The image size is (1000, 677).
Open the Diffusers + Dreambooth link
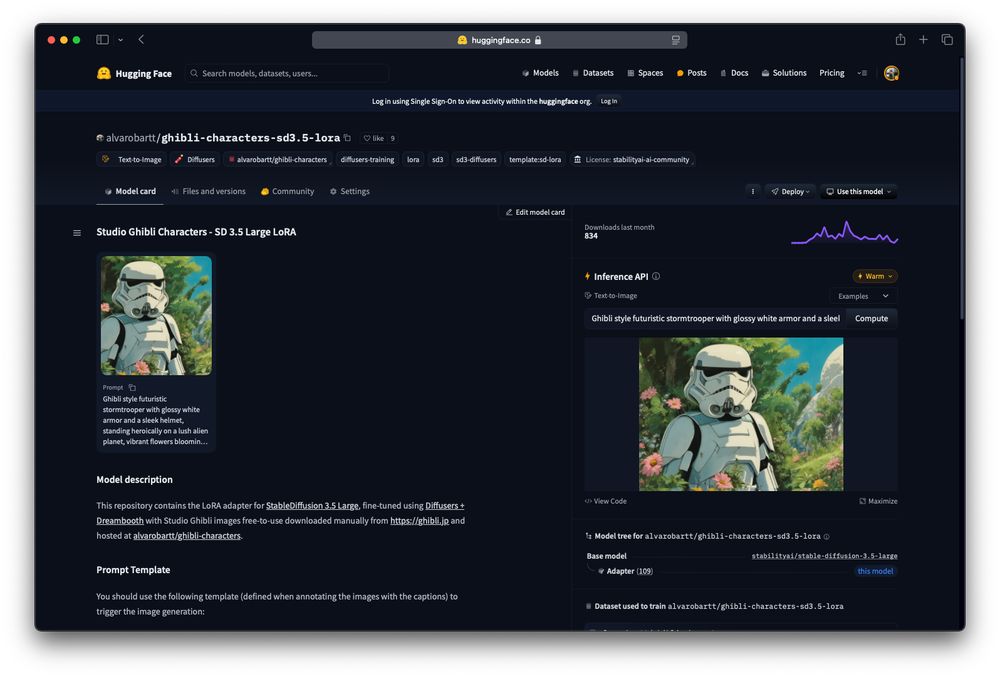(445, 506)
